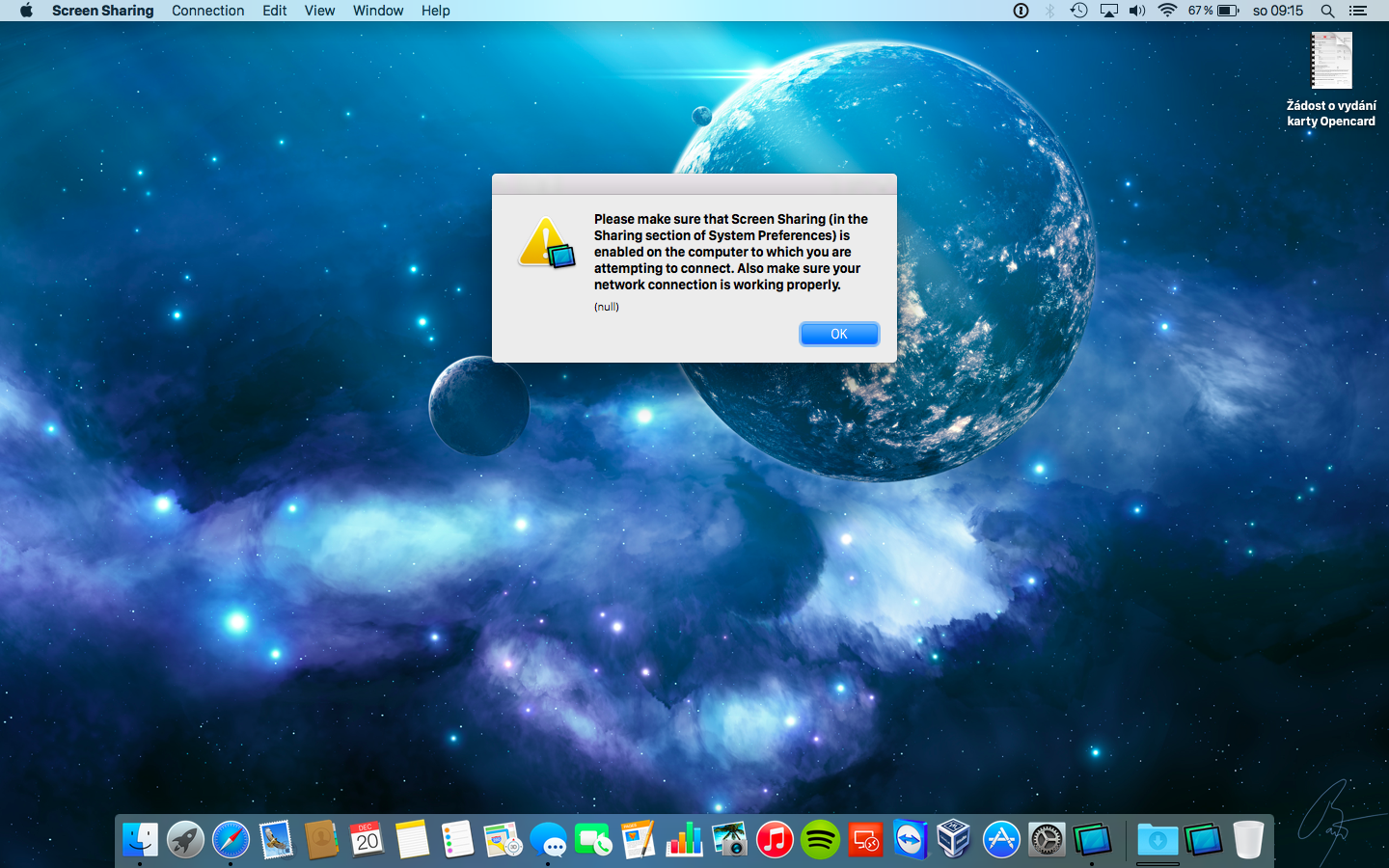Open Pages from the Dock
This screenshot has height=868, width=1389.
tap(639, 840)
